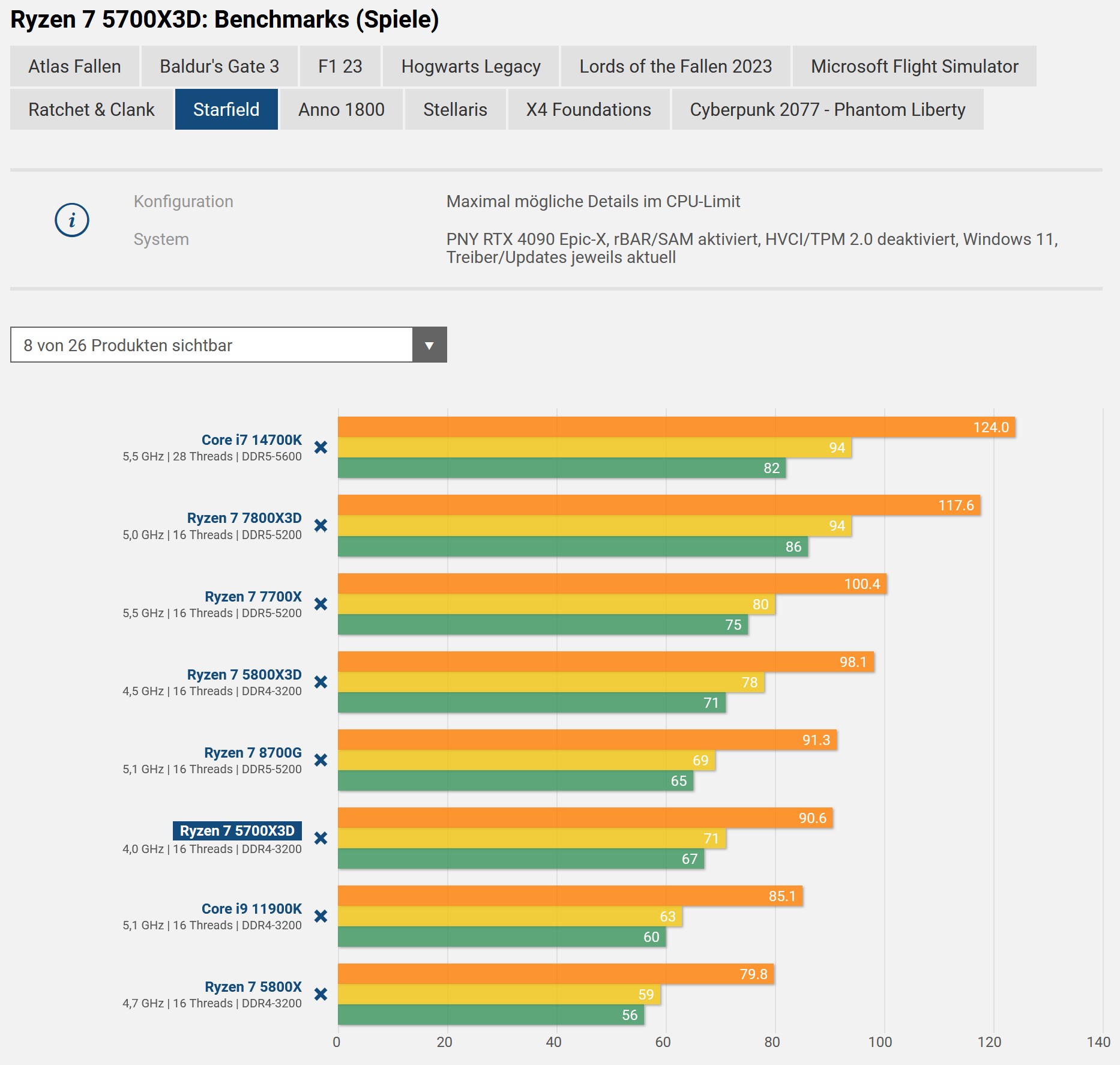Open the Microsoft Flight Simulator tab
This screenshot has height=1065, width=1120.
(915, 66)
